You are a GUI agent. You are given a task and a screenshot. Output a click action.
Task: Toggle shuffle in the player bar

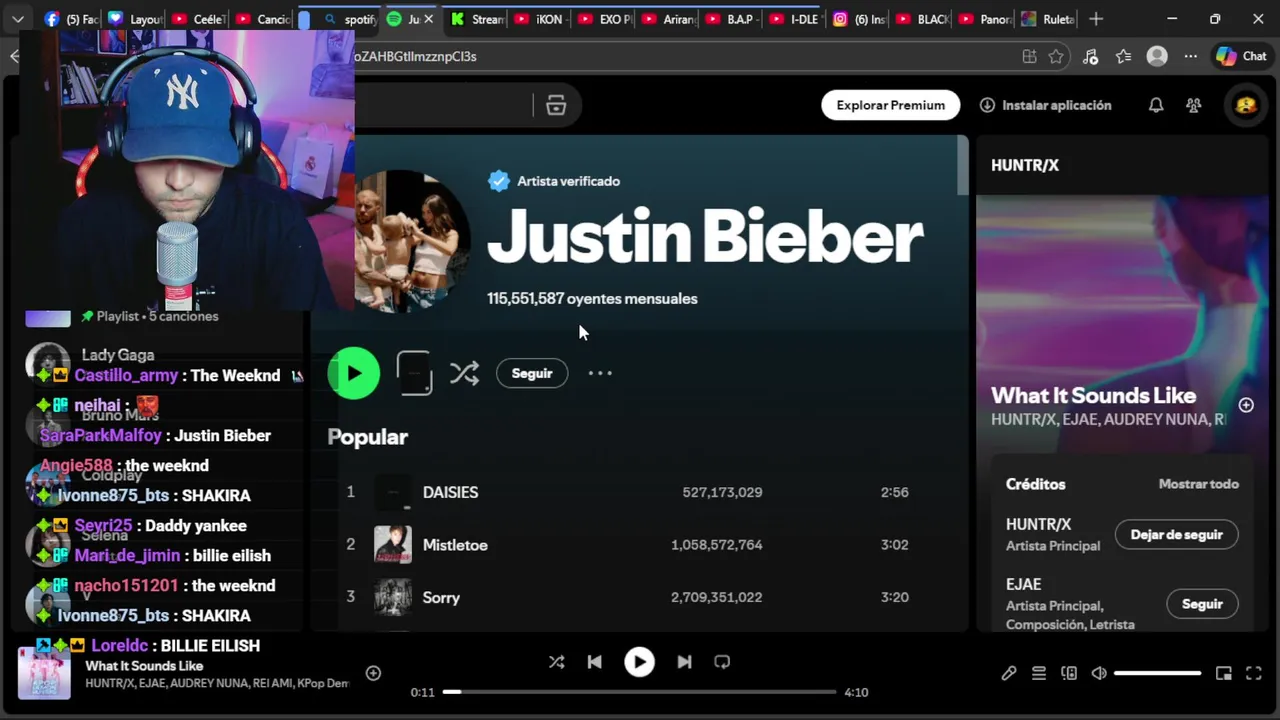pyautogui.click(x=557, y=662)
